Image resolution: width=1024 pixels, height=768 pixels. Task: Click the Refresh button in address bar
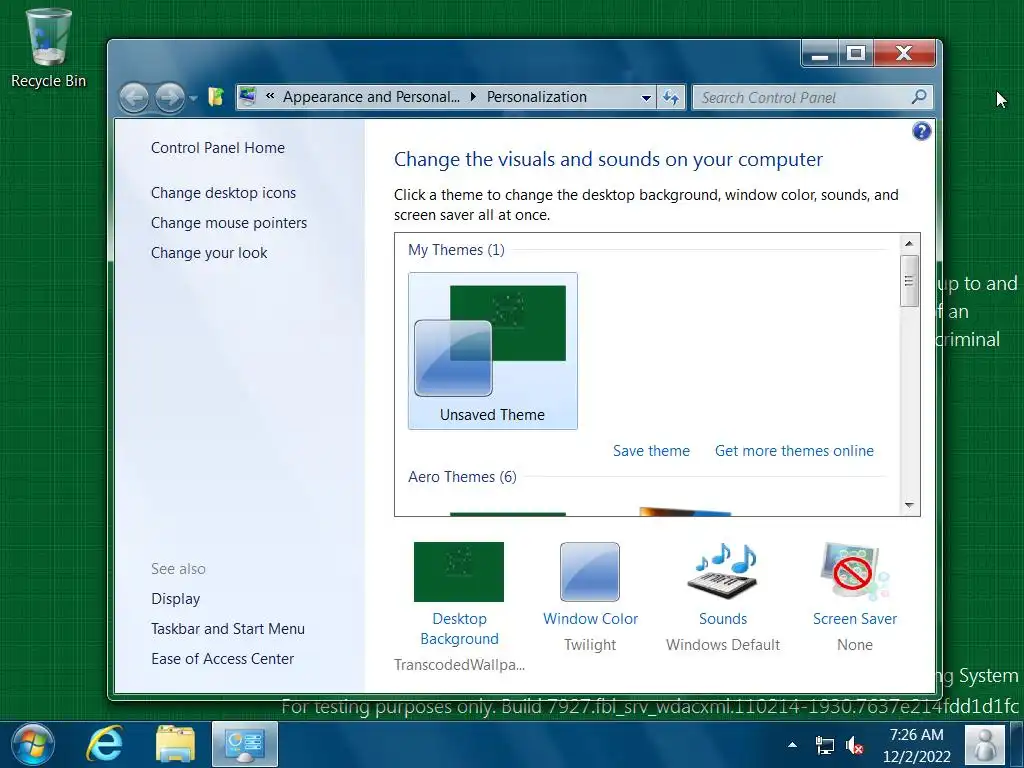[671, 98]
